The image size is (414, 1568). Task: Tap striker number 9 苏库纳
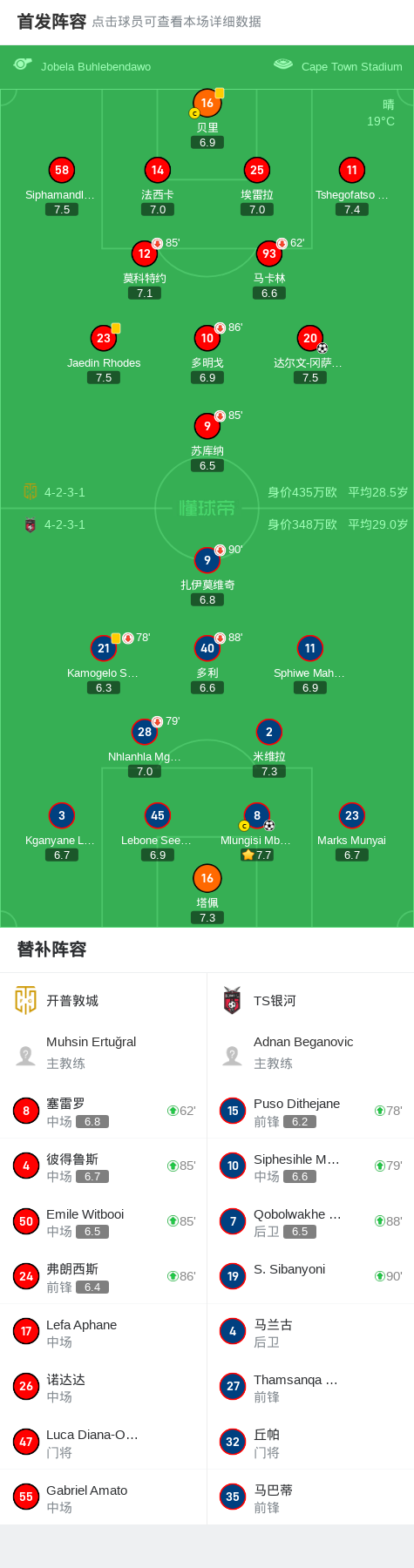[x=207, y=426]
